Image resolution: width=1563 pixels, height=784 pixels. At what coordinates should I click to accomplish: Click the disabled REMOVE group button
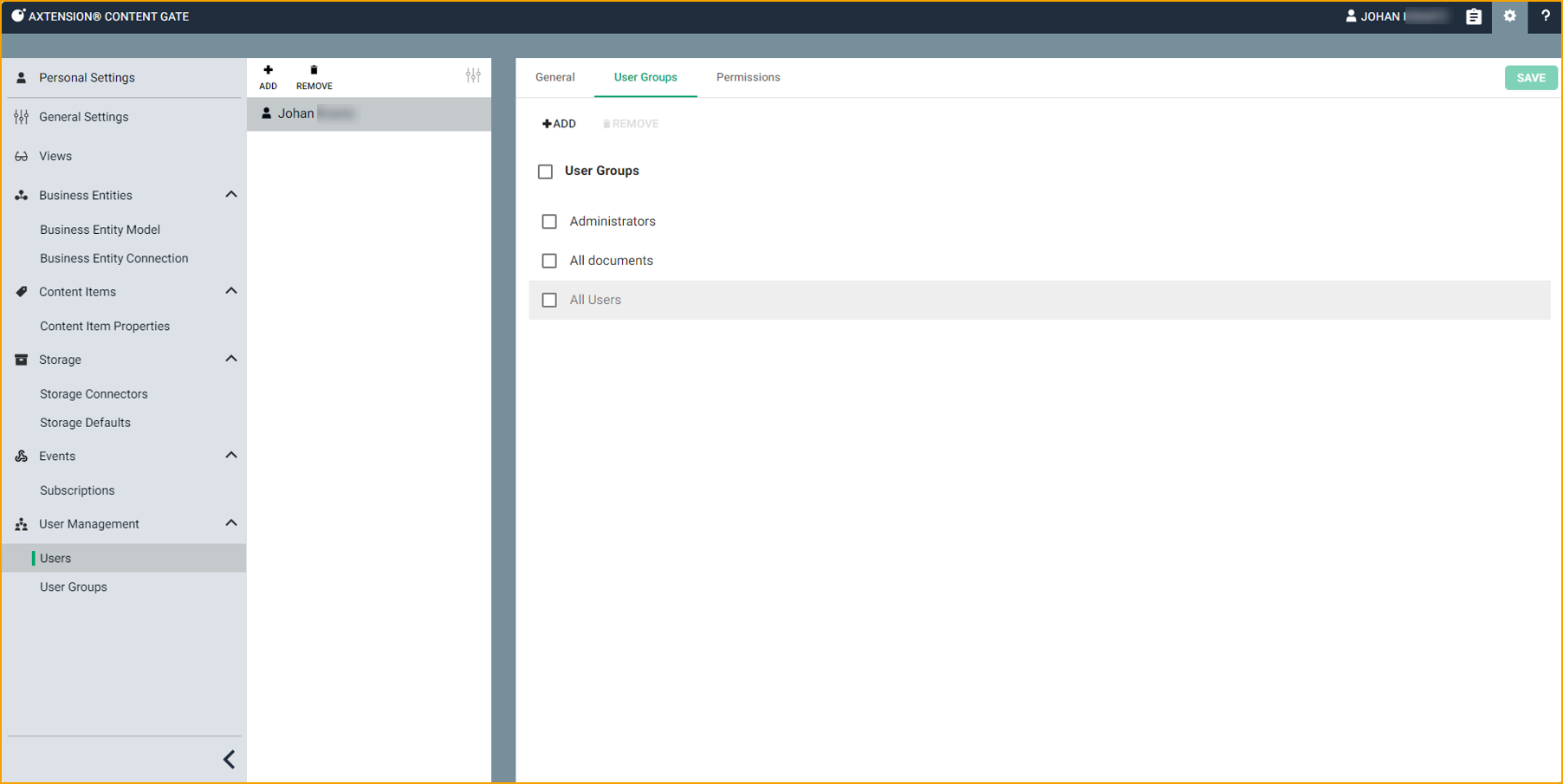[631, 124]
